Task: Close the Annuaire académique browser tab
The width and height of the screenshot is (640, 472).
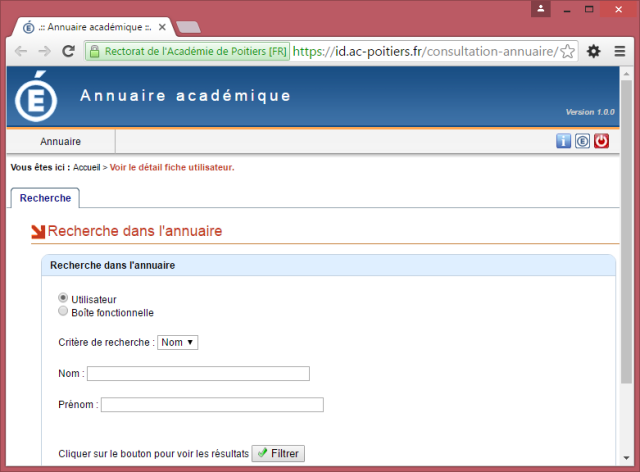Action: coord(162,27)
